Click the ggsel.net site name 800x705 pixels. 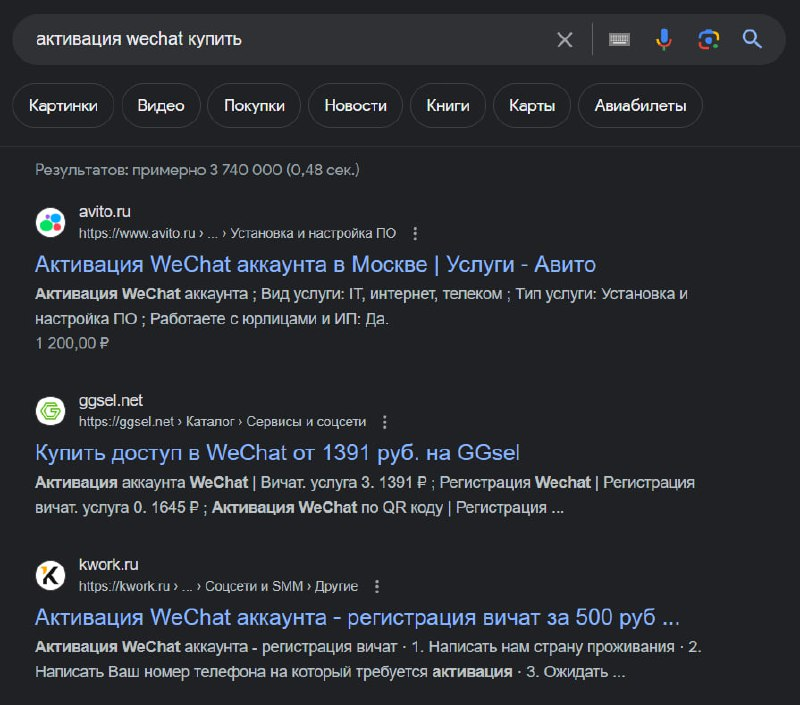coord(111,400)
